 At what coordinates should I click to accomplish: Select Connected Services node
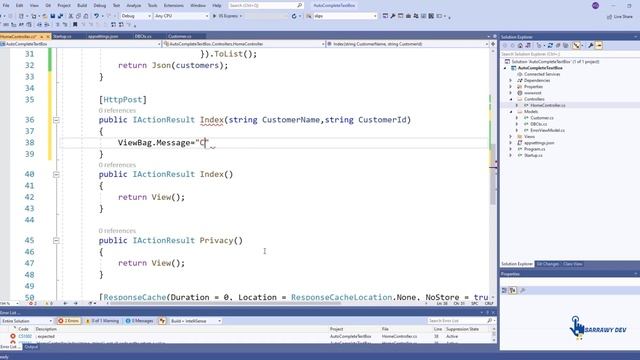tap(542, 74)
